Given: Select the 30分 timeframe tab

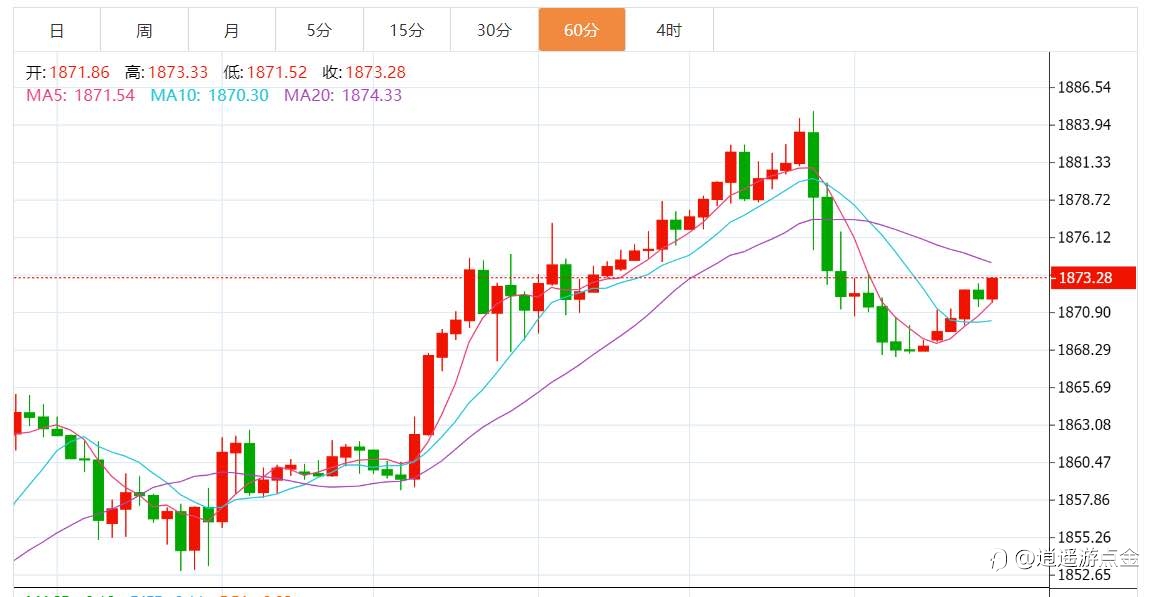Looking at the screenshot, I should (494, 30).
